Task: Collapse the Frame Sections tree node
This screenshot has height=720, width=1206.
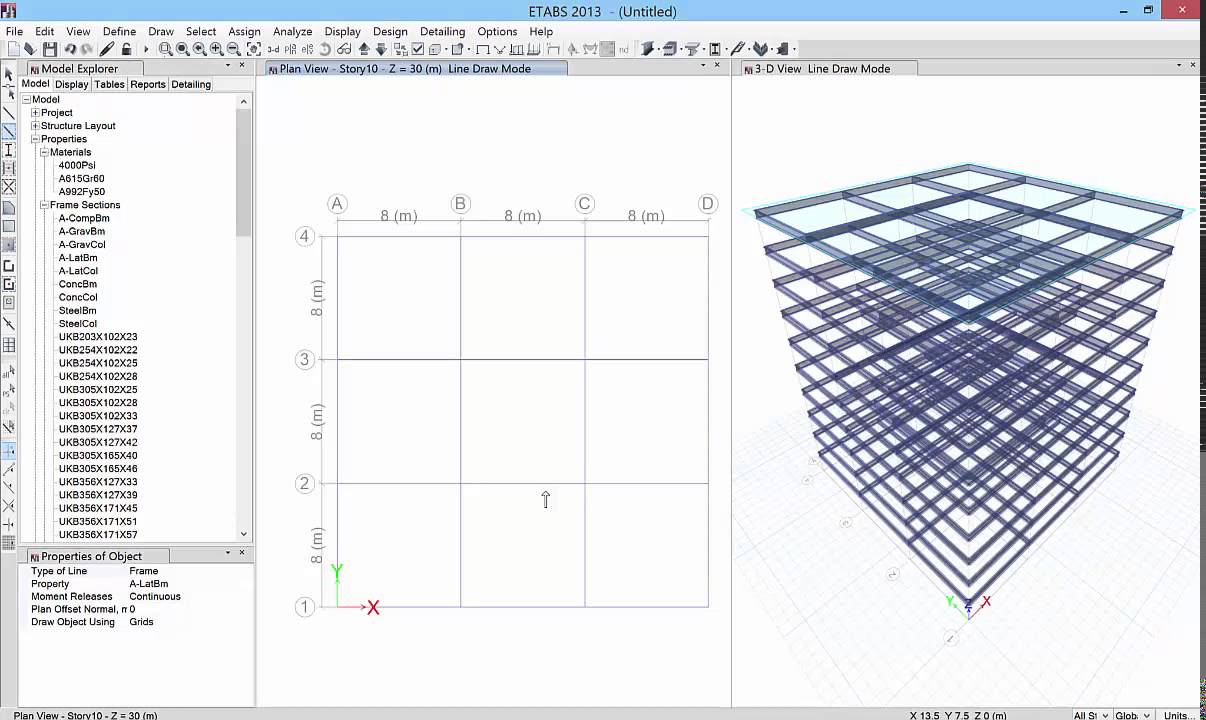Action: (44, 205)
